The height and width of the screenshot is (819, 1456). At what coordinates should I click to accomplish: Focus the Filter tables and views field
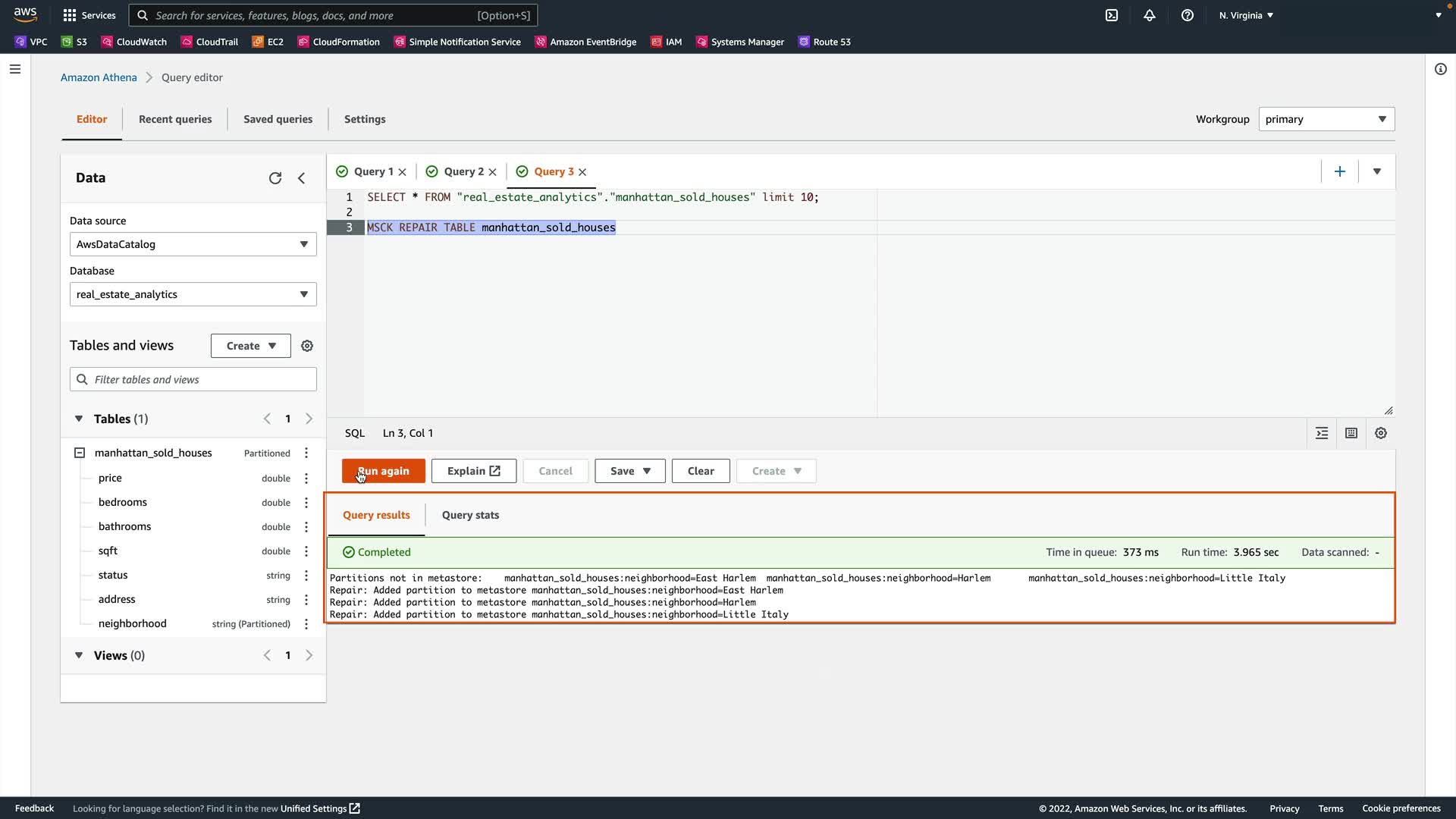point(201,379)
